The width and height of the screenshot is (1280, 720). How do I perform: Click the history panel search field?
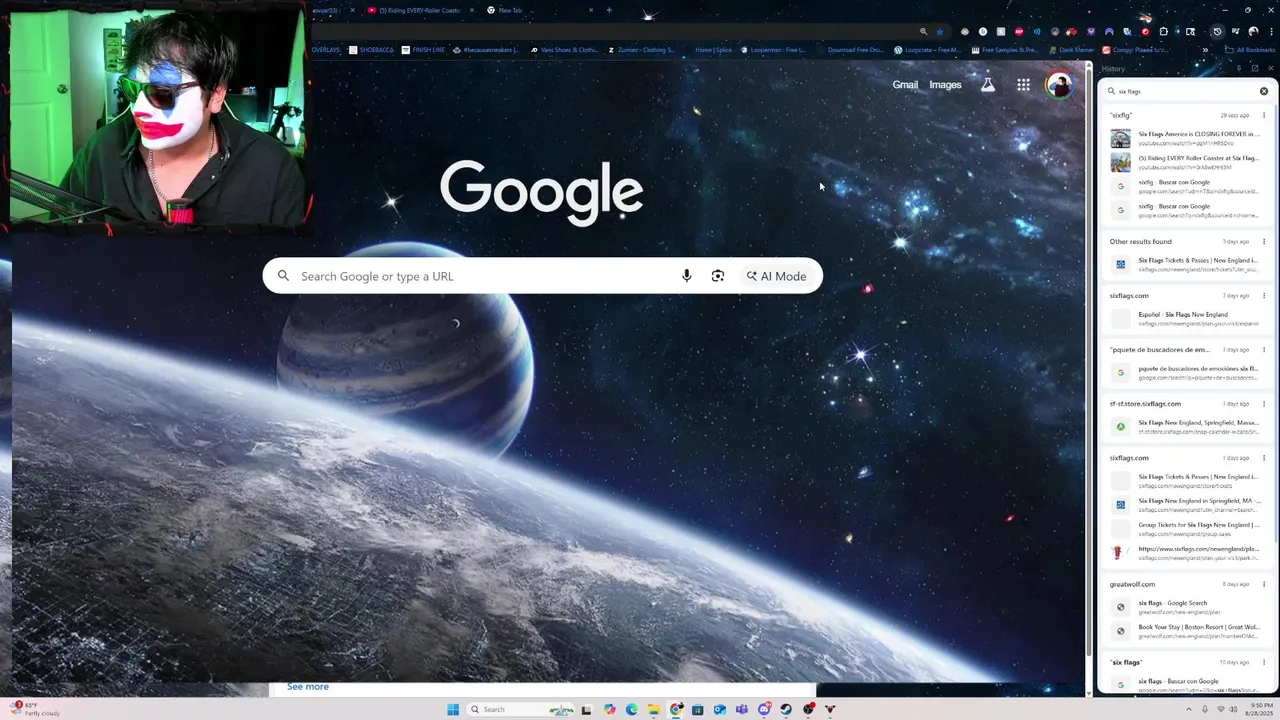click(1185, 91)
